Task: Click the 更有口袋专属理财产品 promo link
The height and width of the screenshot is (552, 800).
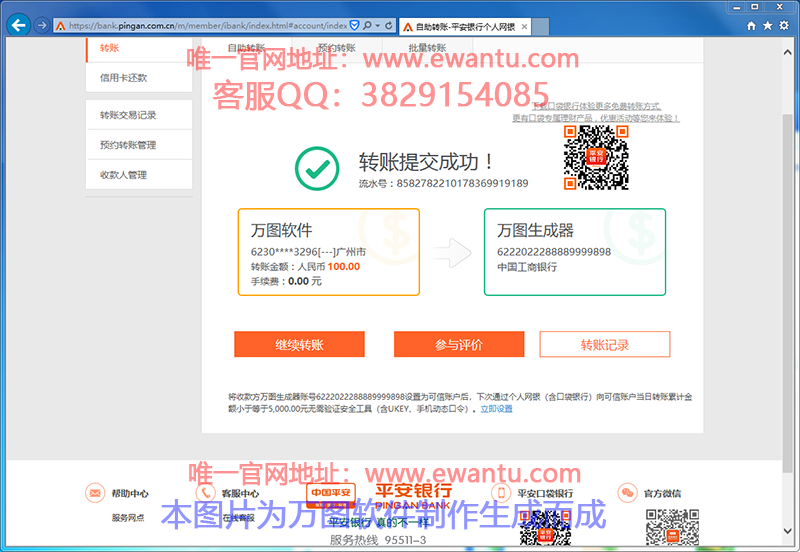Action: tap(596, 118)
